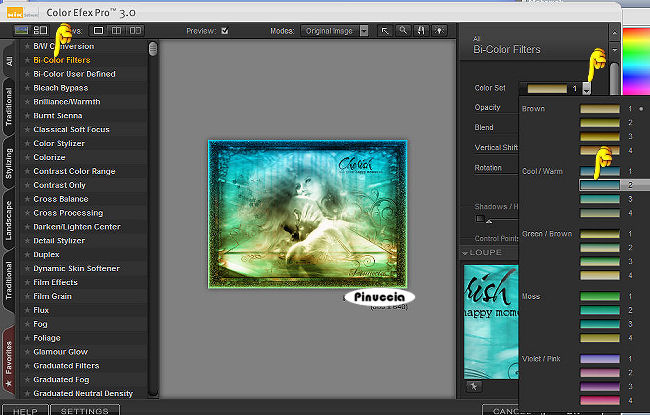Choose Brown color set 1
The width and height of the screenshot is (650, 415).
(x=600, y=109)
